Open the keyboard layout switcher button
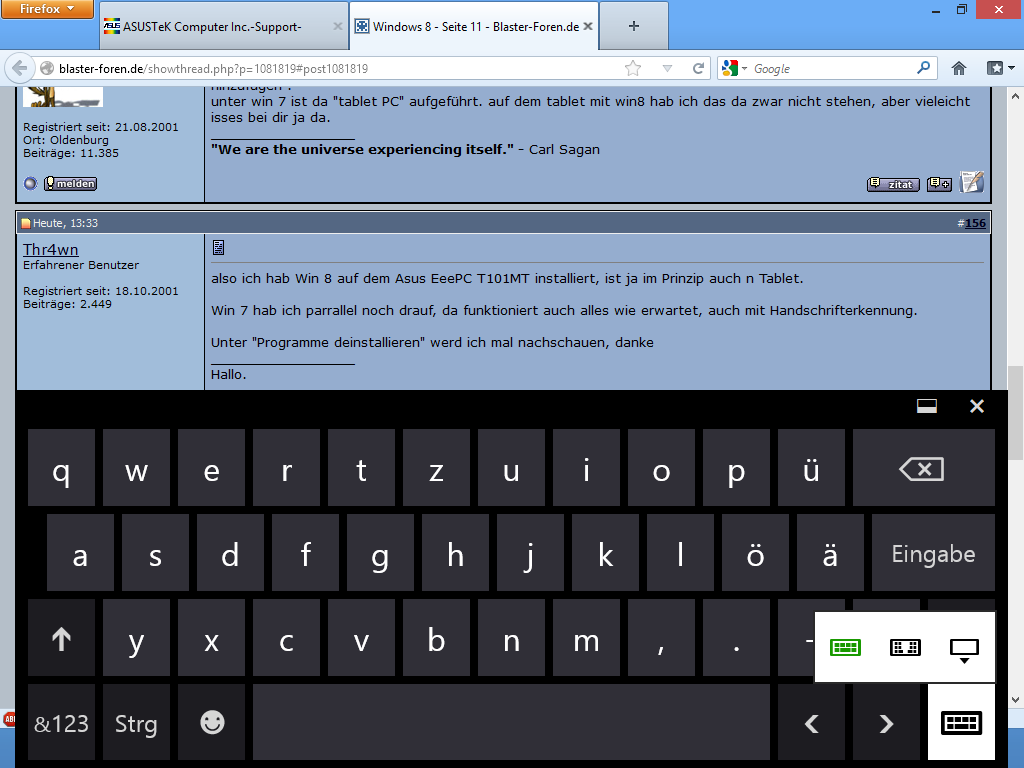The width and height of the screenshot is (1024, 768). coord(961,723)
